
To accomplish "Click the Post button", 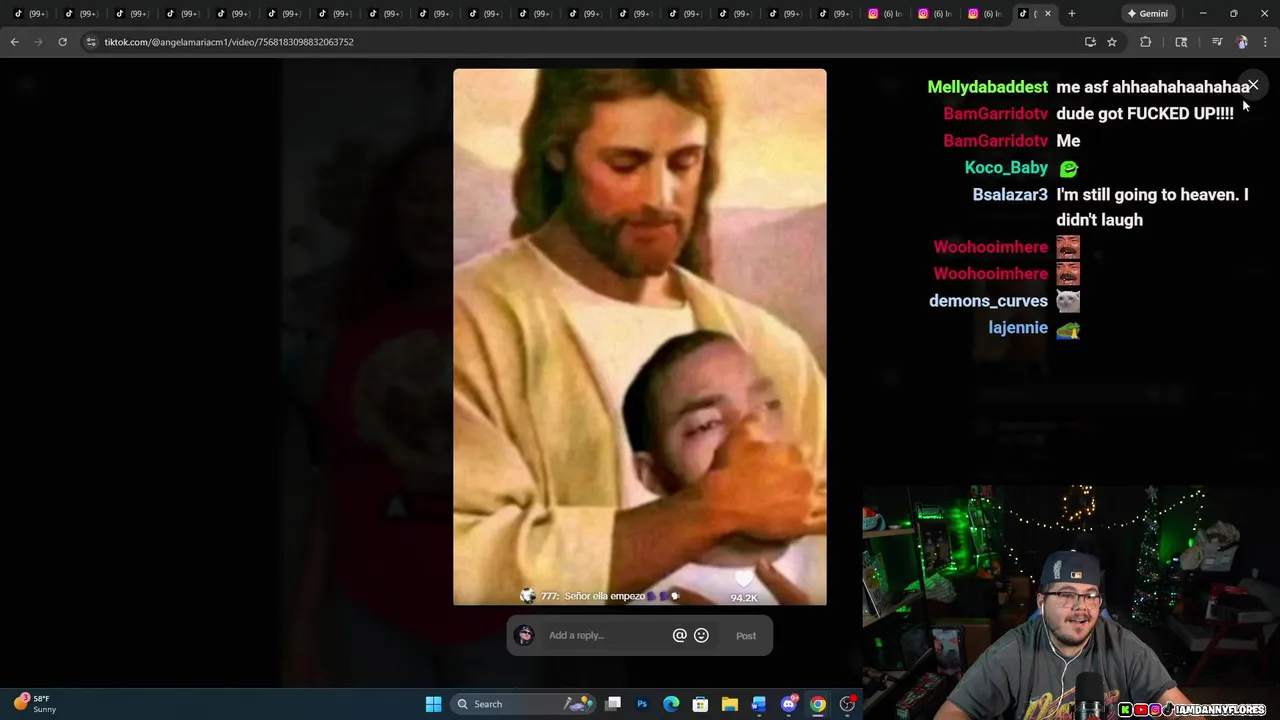I will (746, 636).
